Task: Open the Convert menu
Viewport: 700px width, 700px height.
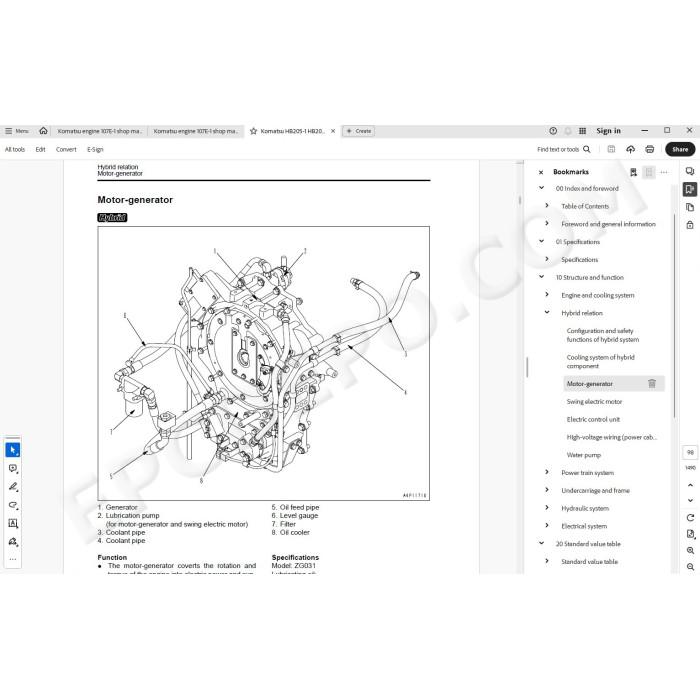Action: [66, 150]
